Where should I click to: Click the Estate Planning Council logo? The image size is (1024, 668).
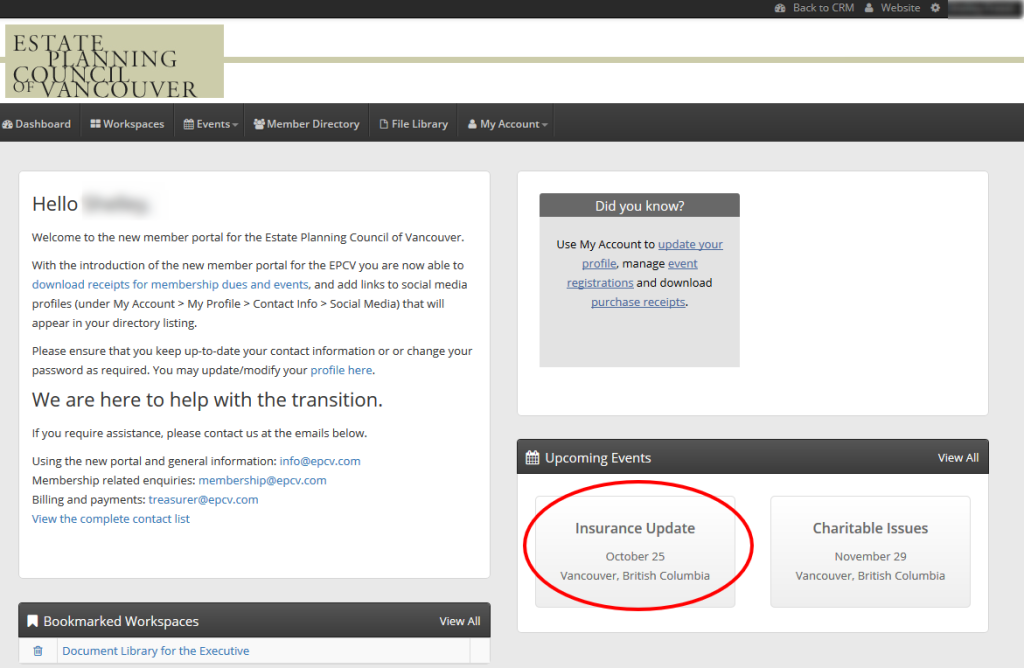114,61
